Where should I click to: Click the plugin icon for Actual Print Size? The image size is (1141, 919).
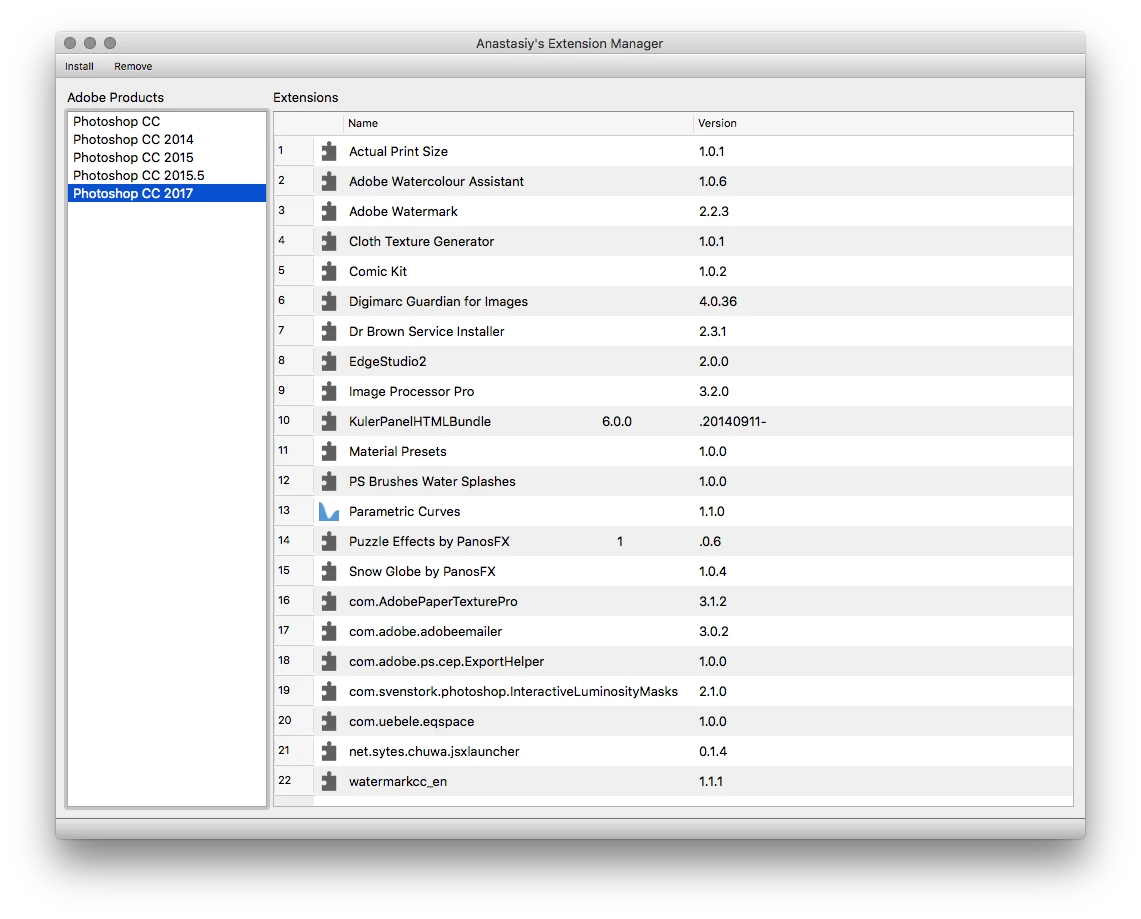pos(329,151)
